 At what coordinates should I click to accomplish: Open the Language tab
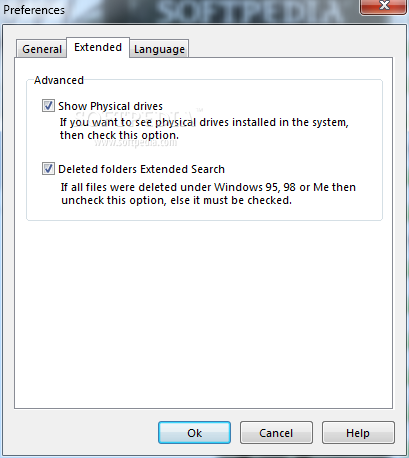click(x=159, y=49)
